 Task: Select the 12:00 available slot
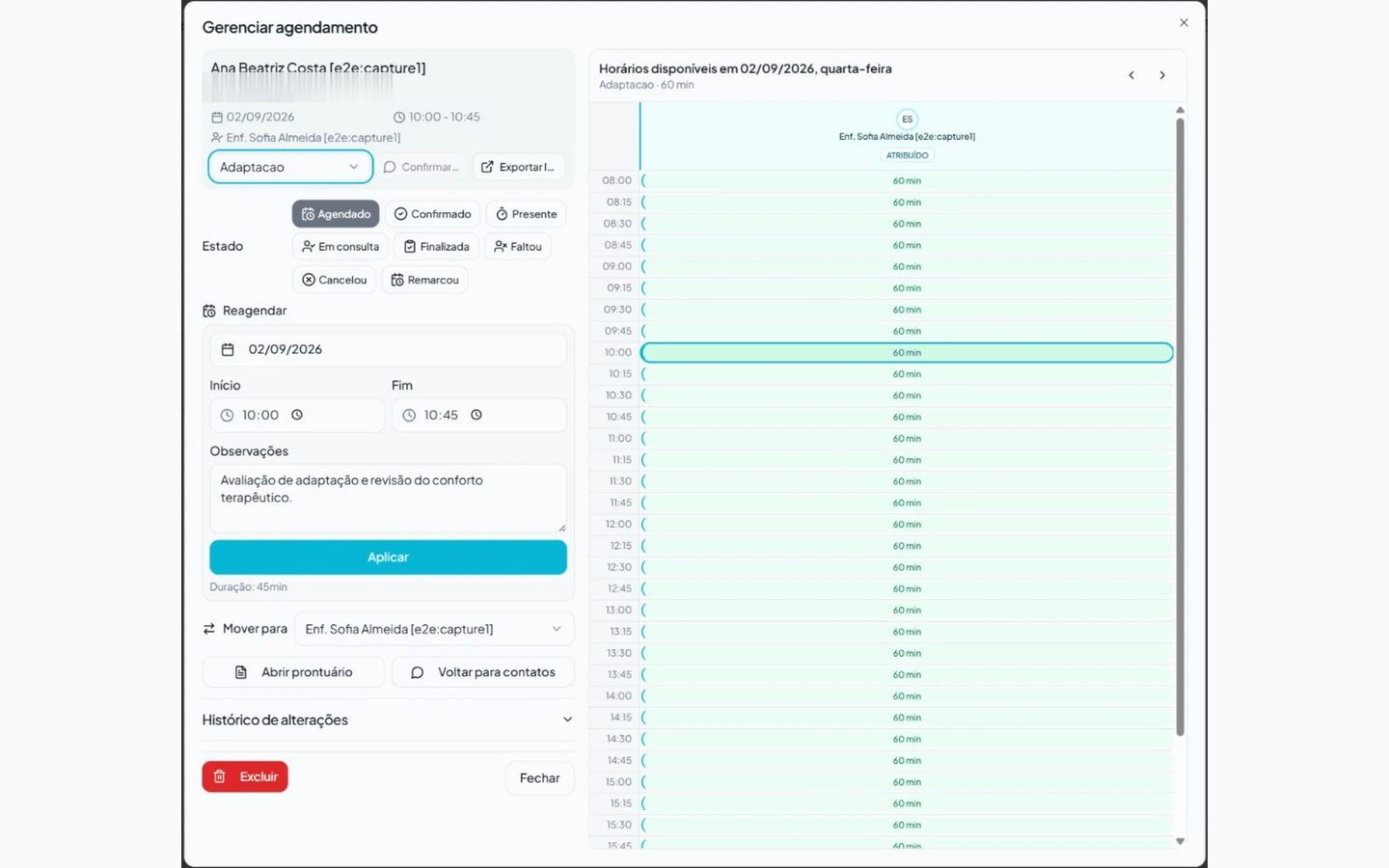coord(907,525)
